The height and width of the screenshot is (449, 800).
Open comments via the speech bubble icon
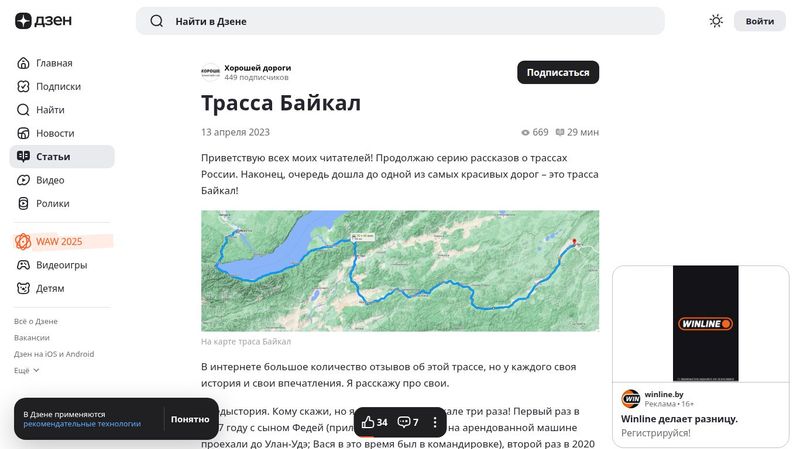coord(404,422)
